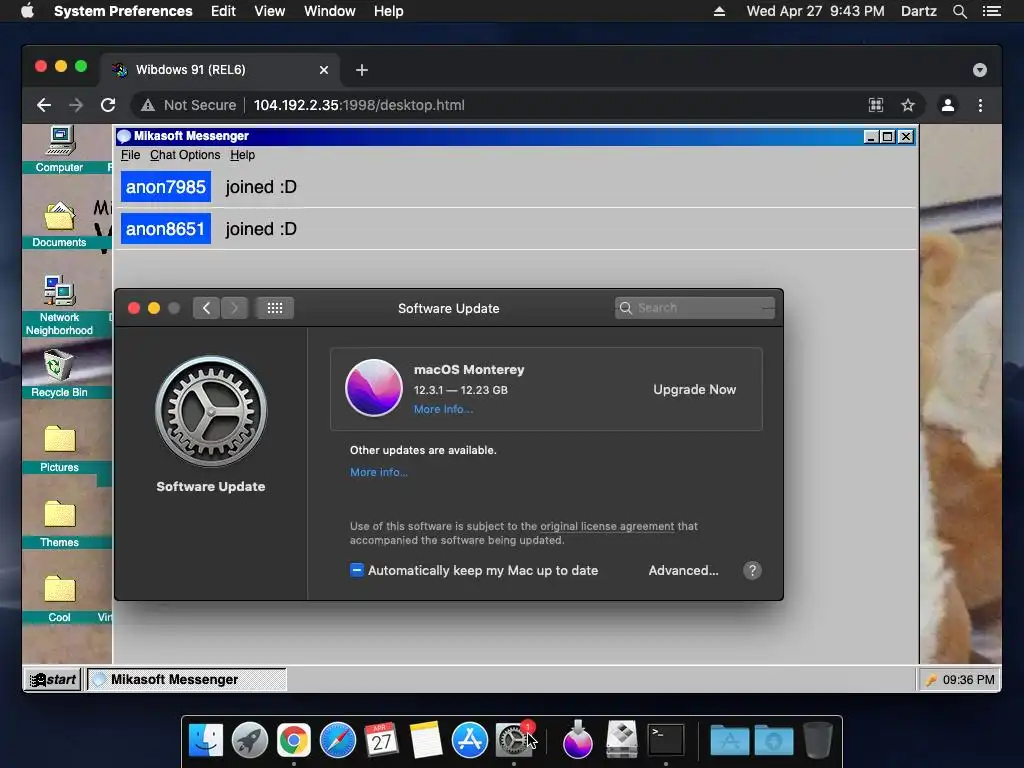Open macOS Monterey installer in Dock
Viewport: 1024px width, 768px height.
point(577,741)
